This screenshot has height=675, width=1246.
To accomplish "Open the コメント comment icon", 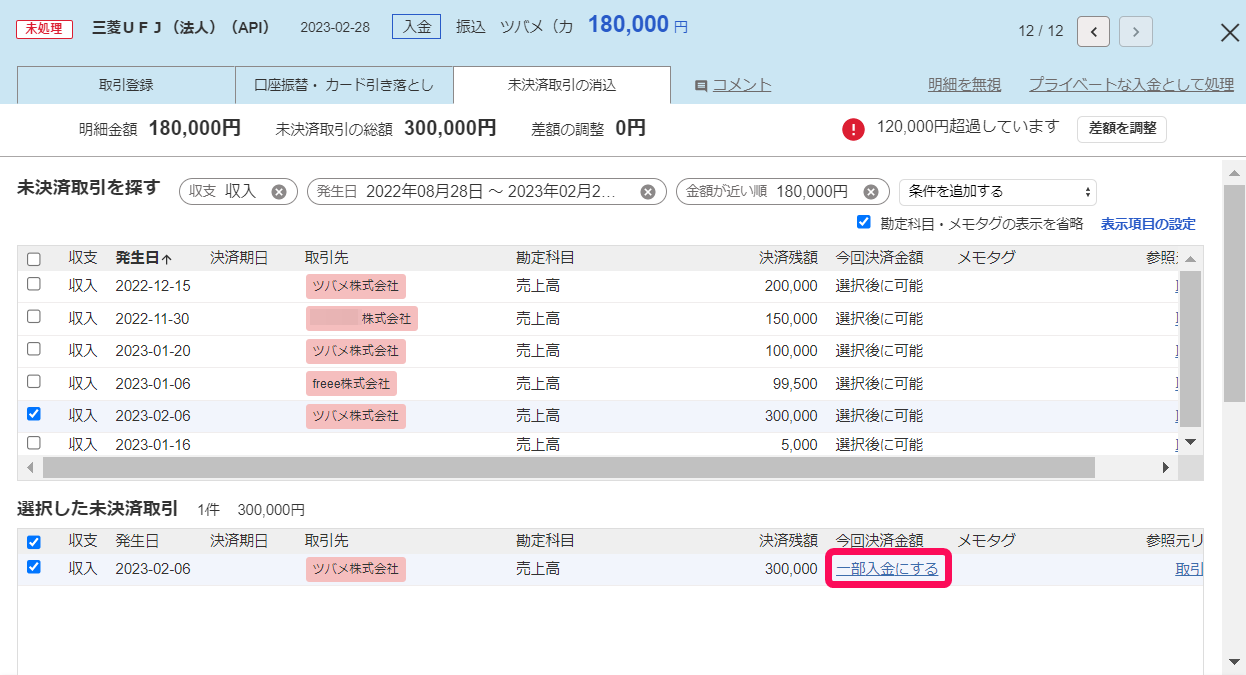I will coord(701,86).
